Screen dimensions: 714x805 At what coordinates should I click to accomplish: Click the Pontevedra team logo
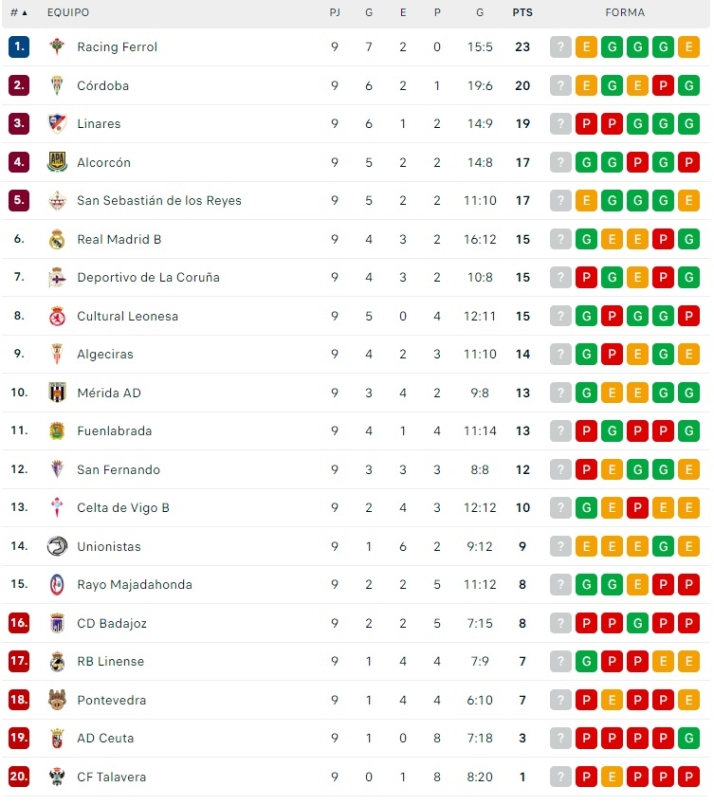[x=57, y=700]
